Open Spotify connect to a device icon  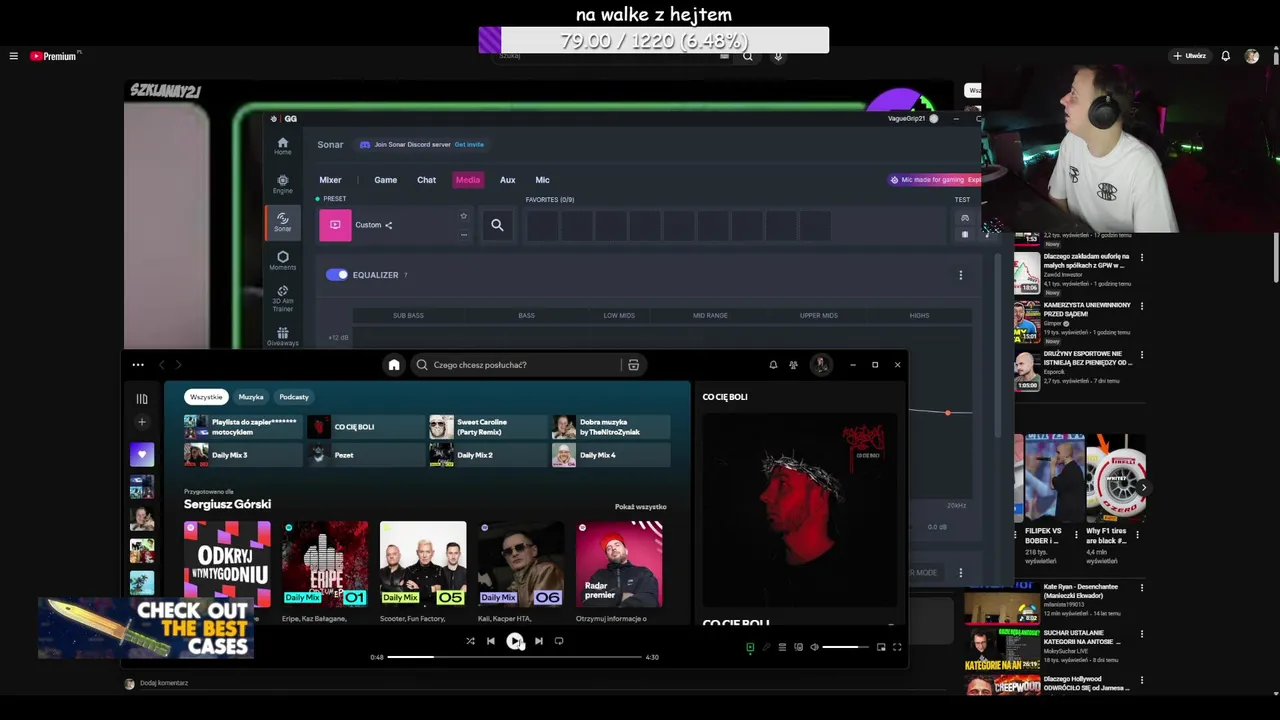(798, 647)
